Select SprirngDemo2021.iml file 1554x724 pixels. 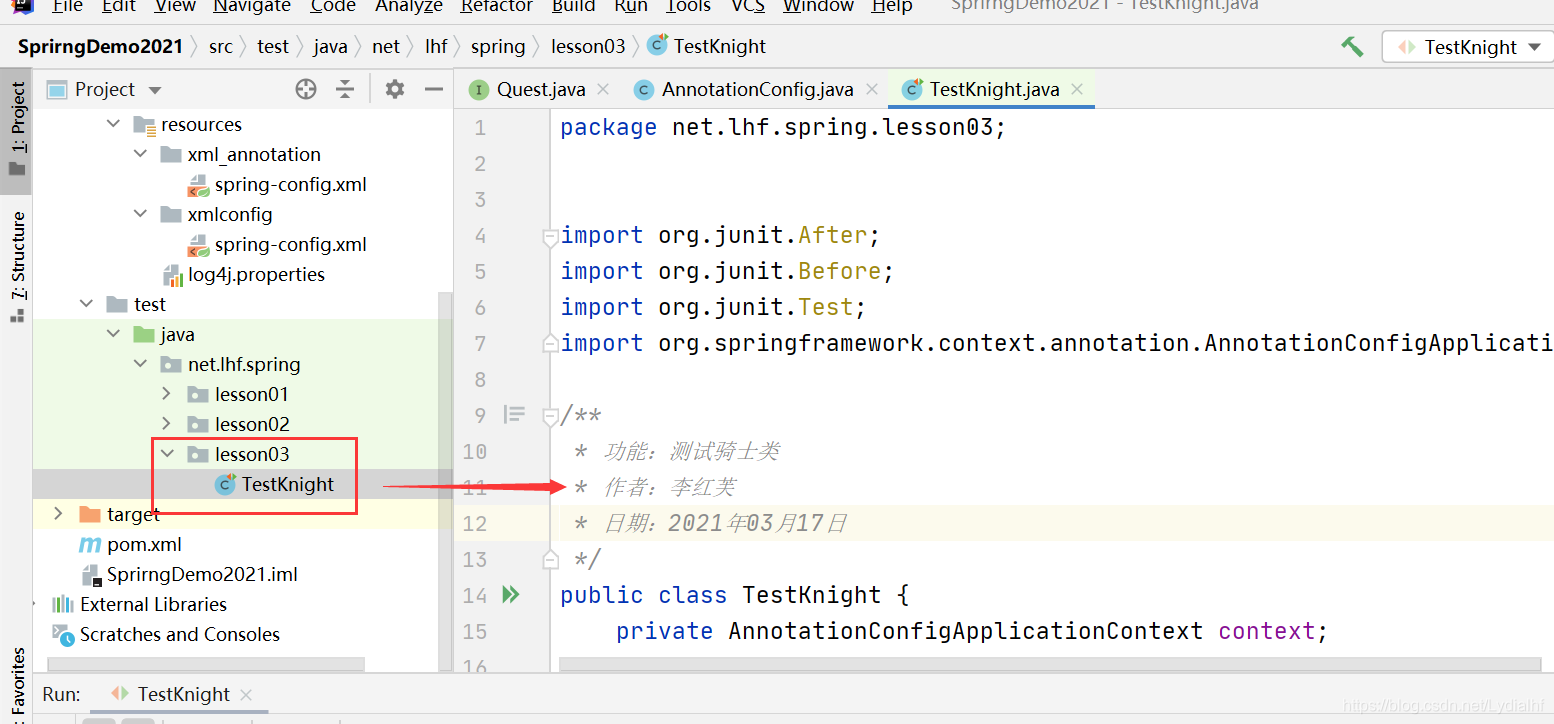tap(202, 575)
